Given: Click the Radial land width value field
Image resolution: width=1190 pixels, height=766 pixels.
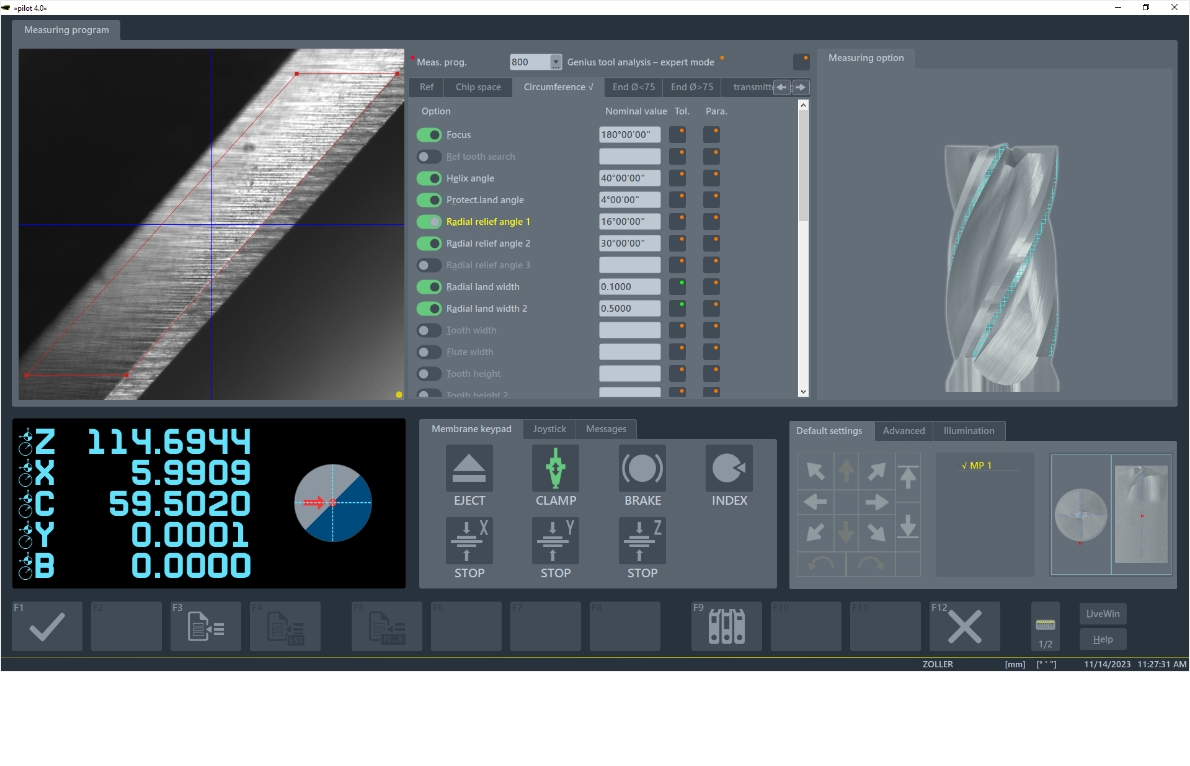Looking at the screenshot, I should (x=629, y=287).
